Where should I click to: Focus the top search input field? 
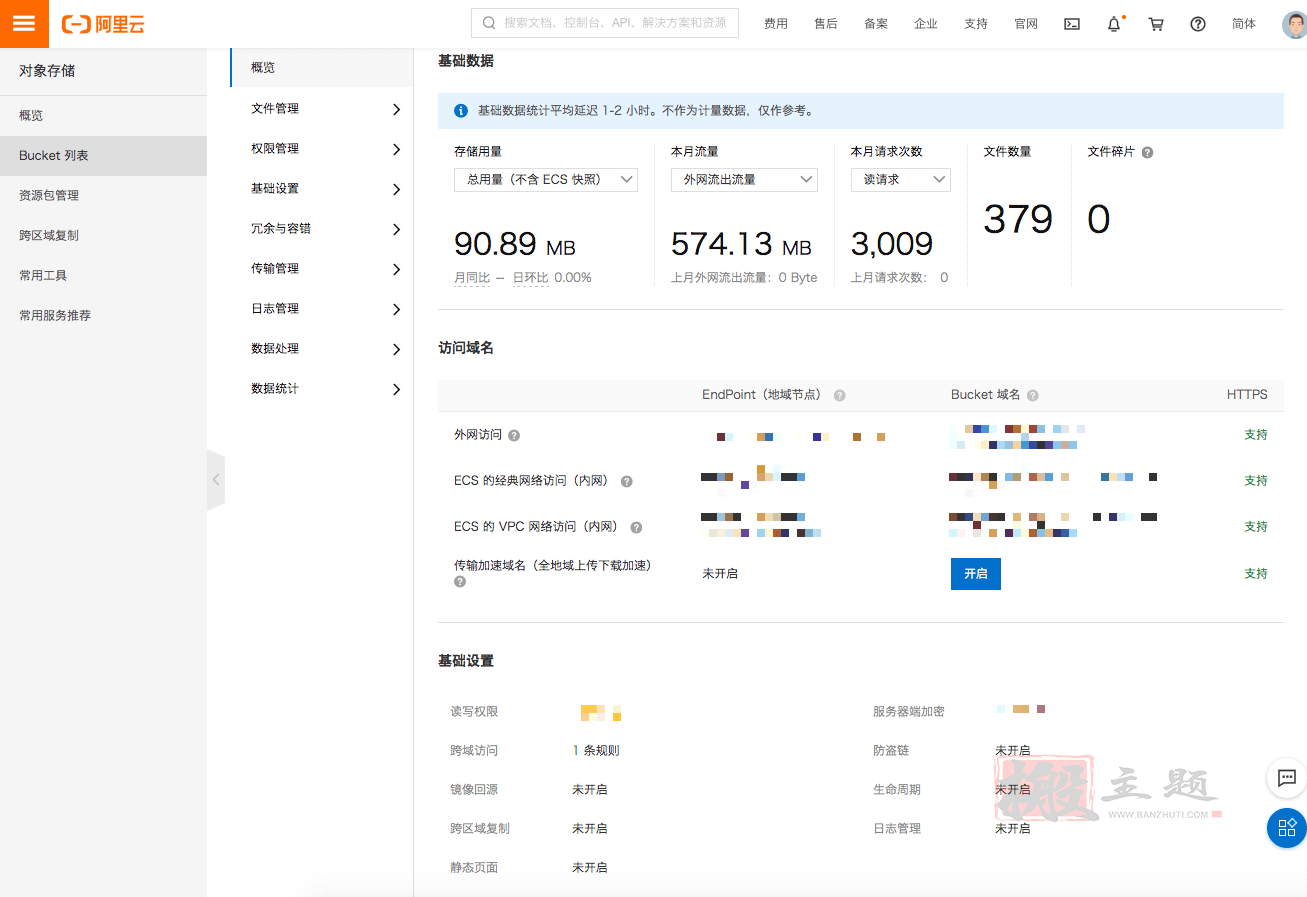coord(605,23)
